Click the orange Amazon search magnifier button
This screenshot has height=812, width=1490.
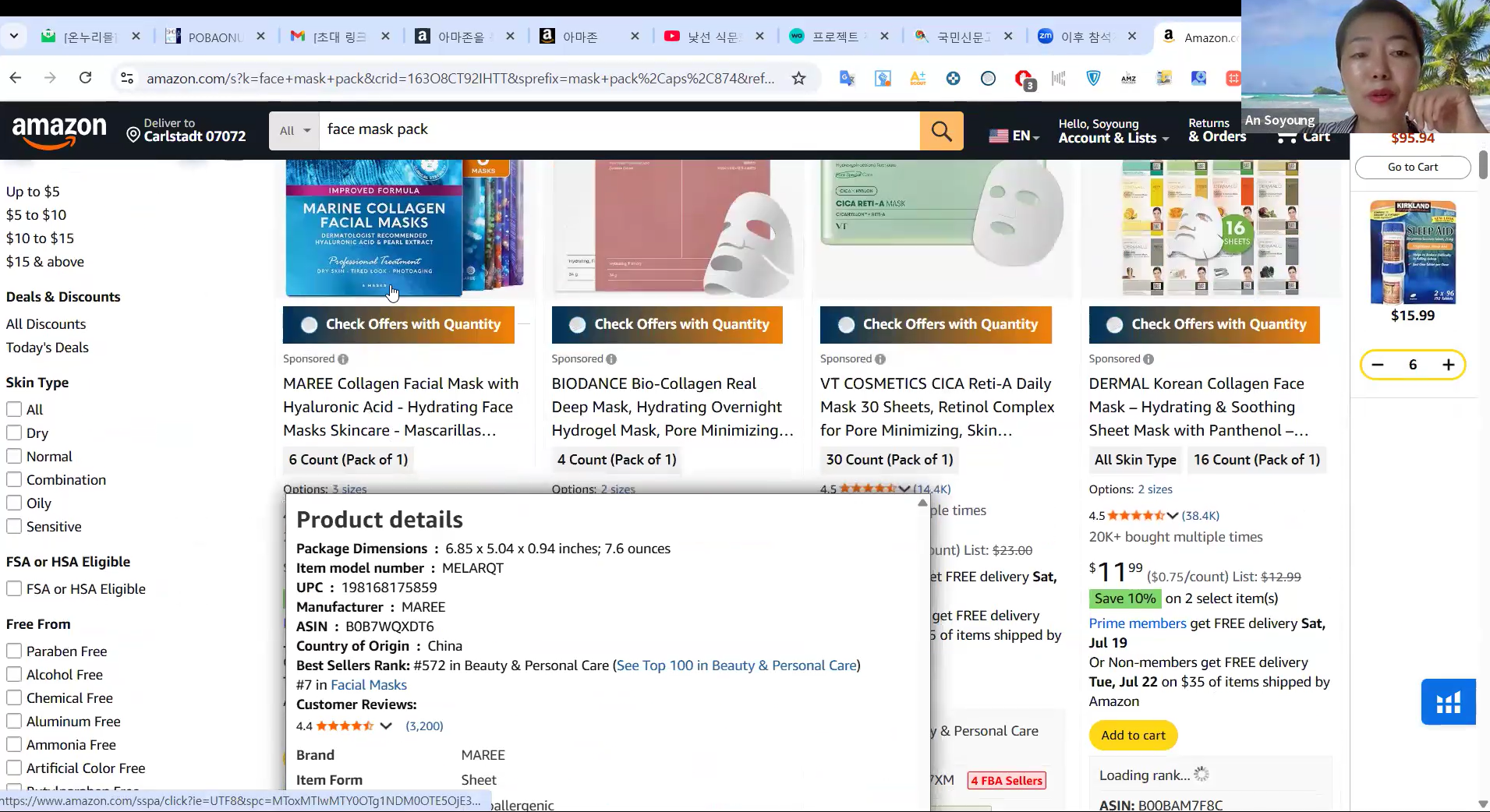coord(941,131)
